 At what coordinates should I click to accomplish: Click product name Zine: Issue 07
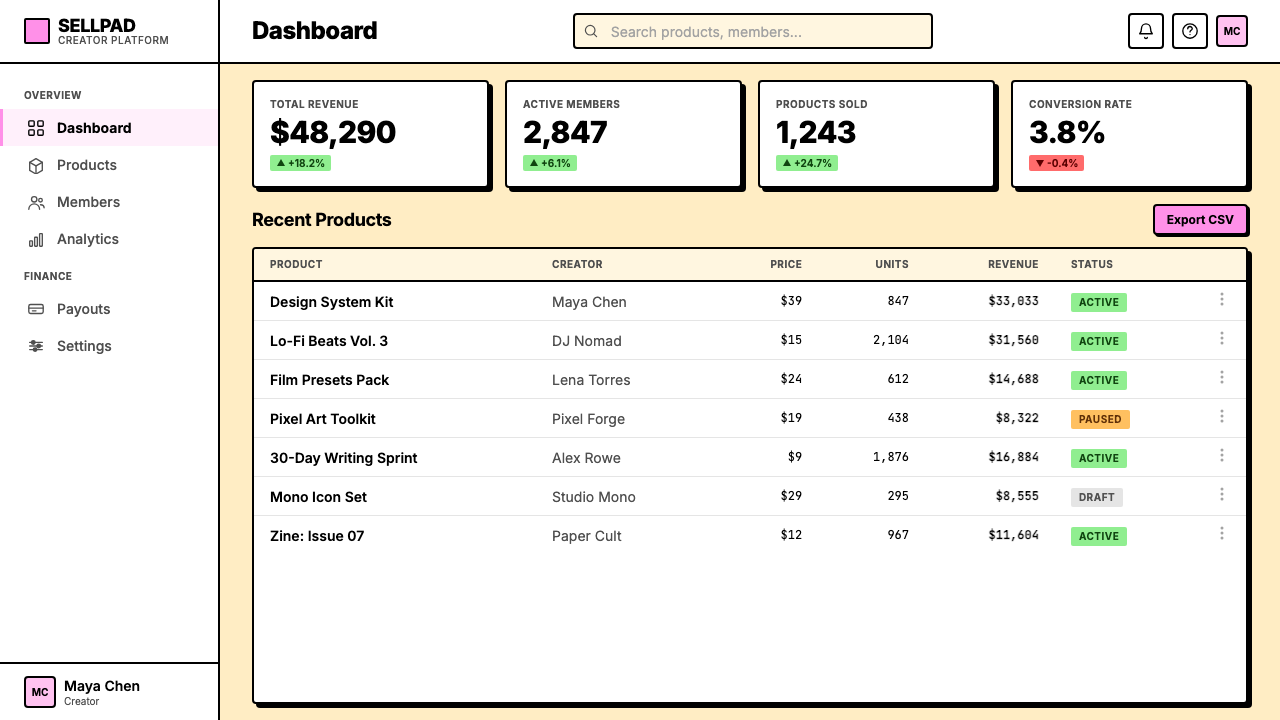click(x=317, y=536)
